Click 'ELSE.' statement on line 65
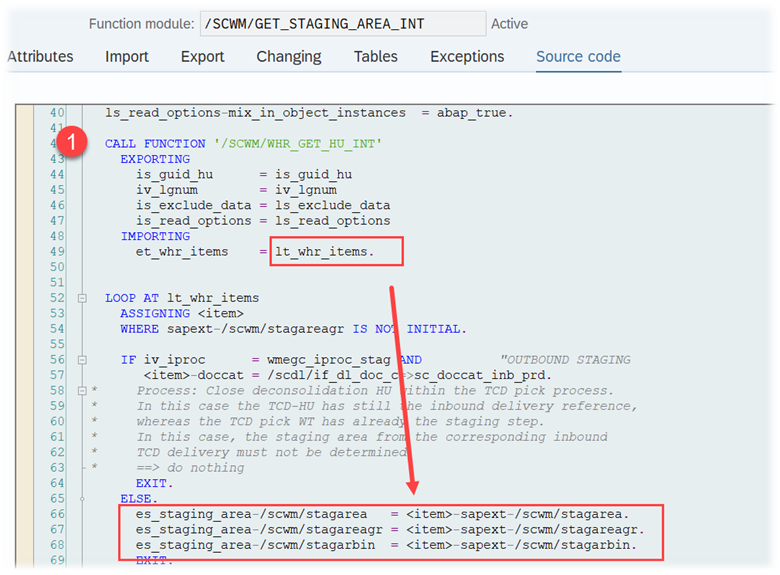 tap(139, 498)
